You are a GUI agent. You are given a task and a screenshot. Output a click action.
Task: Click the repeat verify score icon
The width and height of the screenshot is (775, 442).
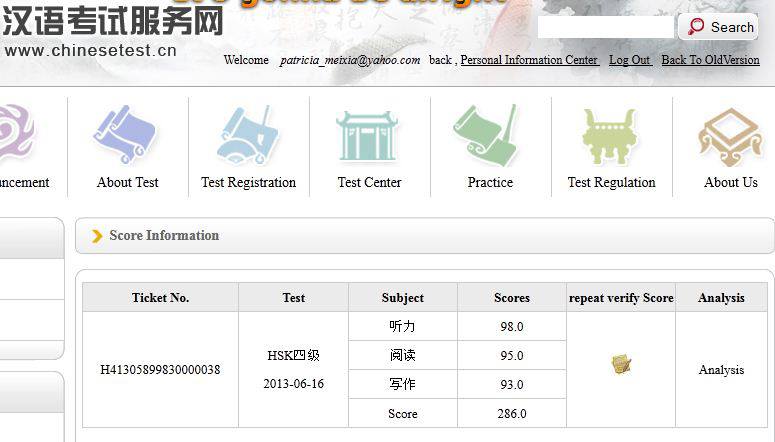click(621, 364)
